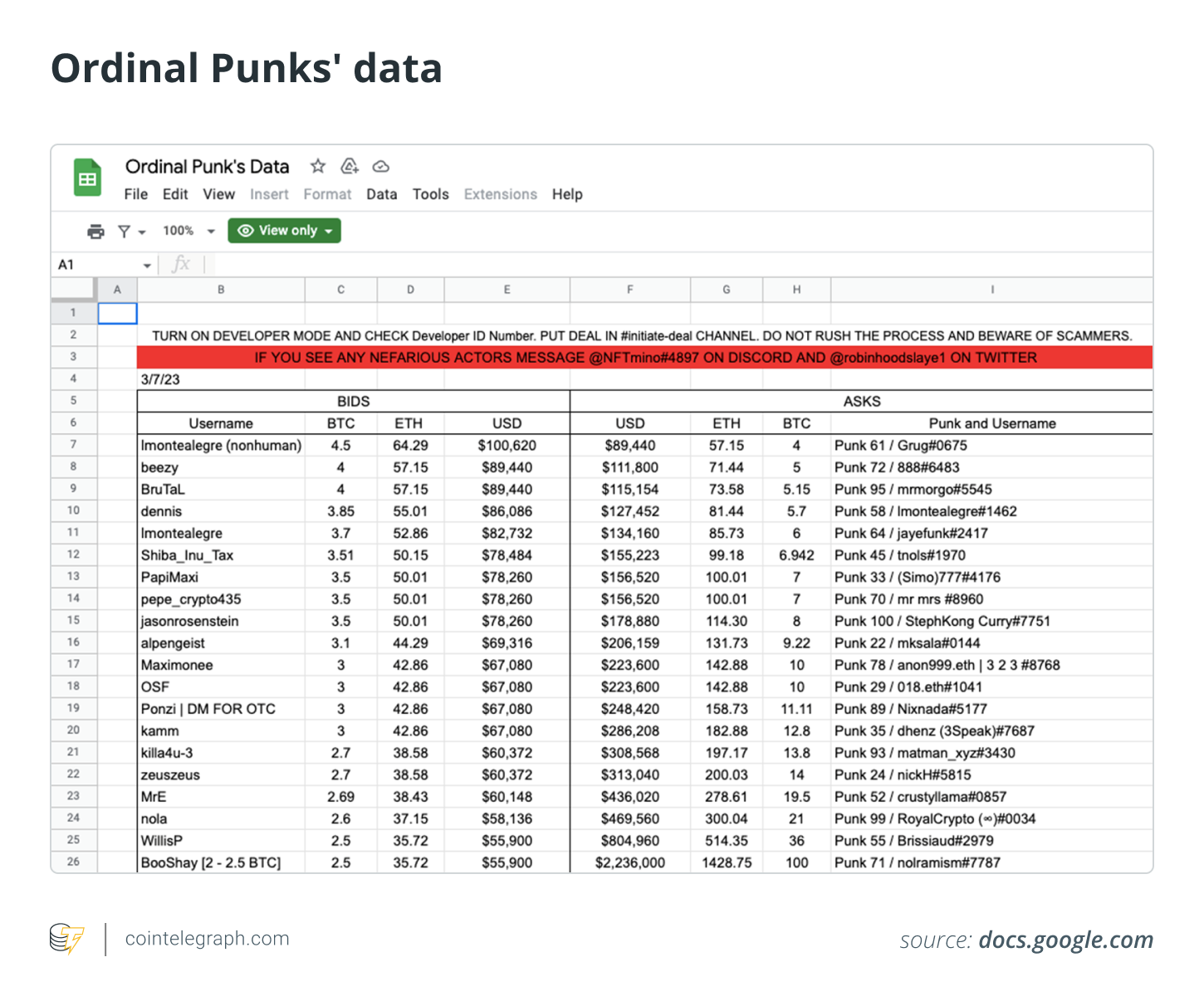Select cell Punk 100 / StephKong Curry#7751

[992, 621]
